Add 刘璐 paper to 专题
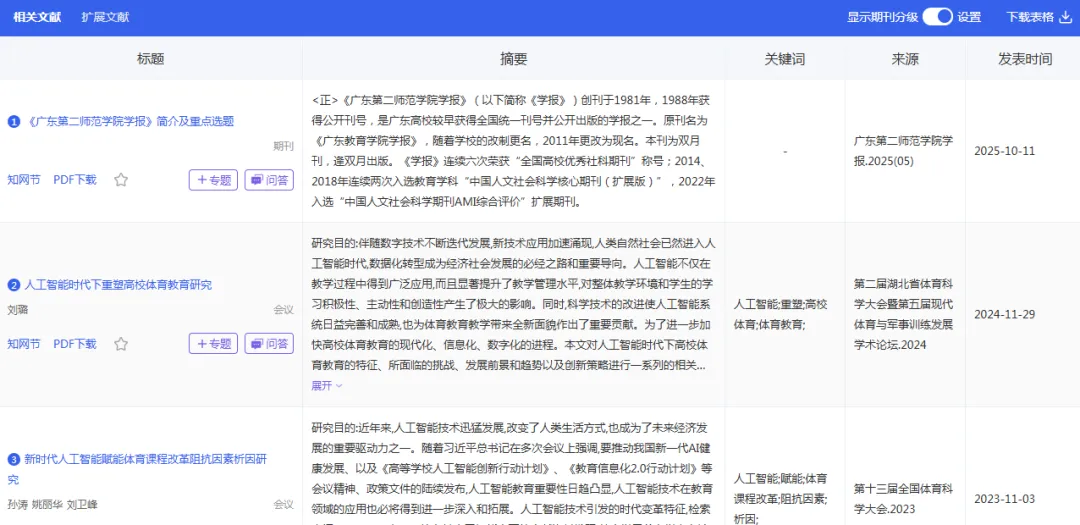 pyautogui.click(x=214, y=344)
